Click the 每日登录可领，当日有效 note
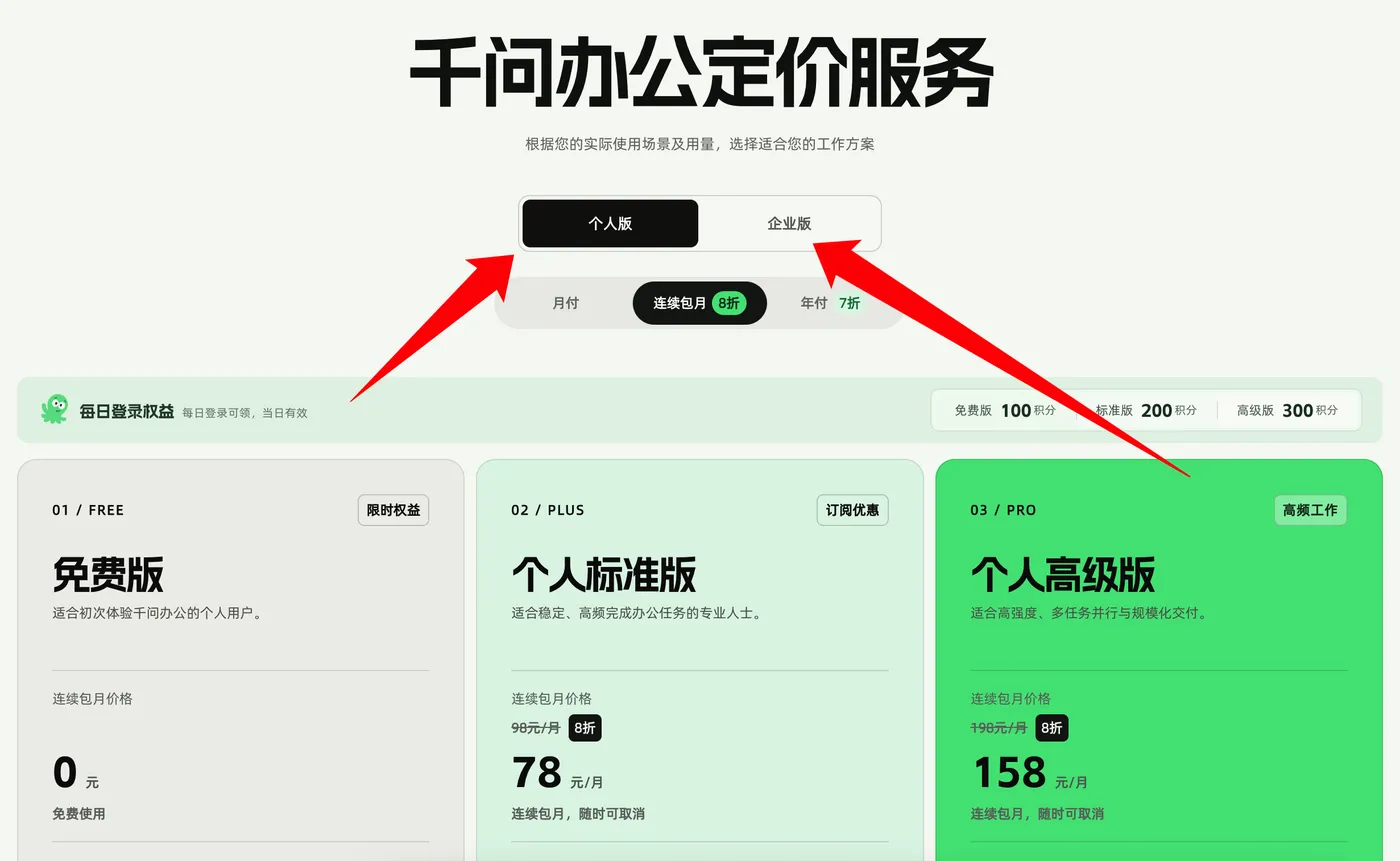Image resolution: width=1400 pixels, height=861 pixels. [x=245, y=412]
